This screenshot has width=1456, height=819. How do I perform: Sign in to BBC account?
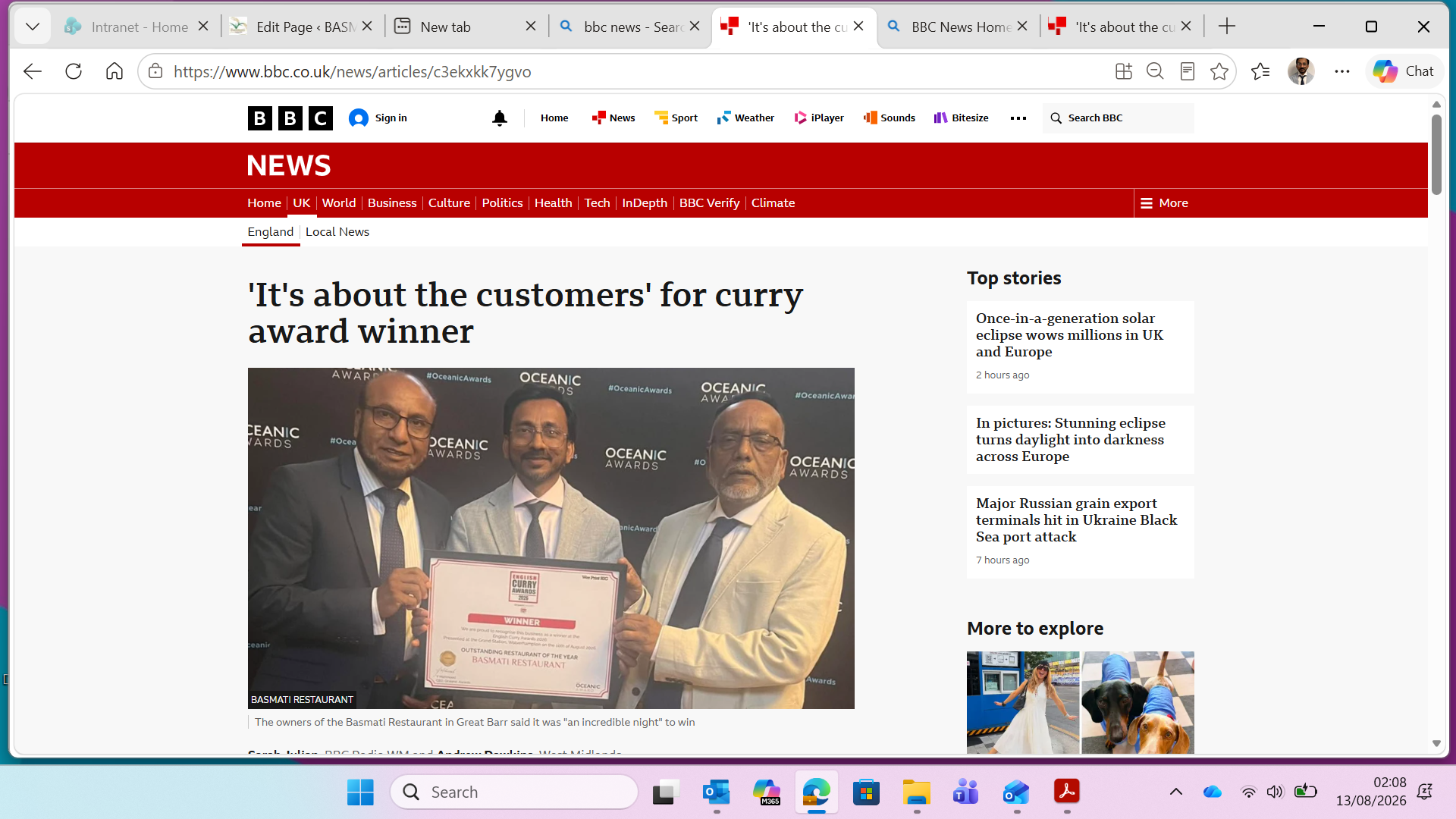coord(378,118)
